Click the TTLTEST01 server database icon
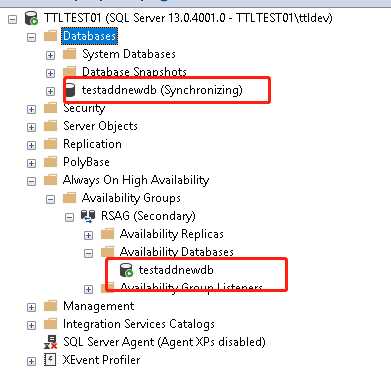 pyautogui.click(x=31, y=18)
